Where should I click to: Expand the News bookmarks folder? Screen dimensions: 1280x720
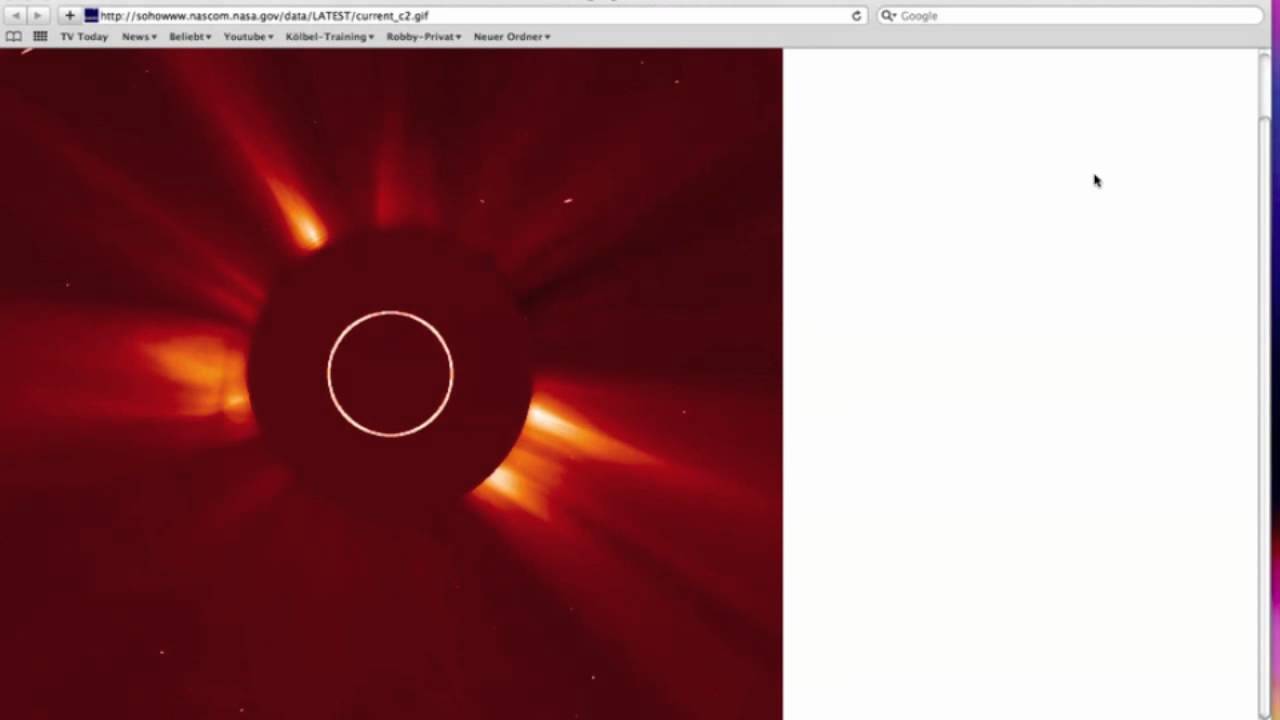pyautogui.click(x=139, y=37)
